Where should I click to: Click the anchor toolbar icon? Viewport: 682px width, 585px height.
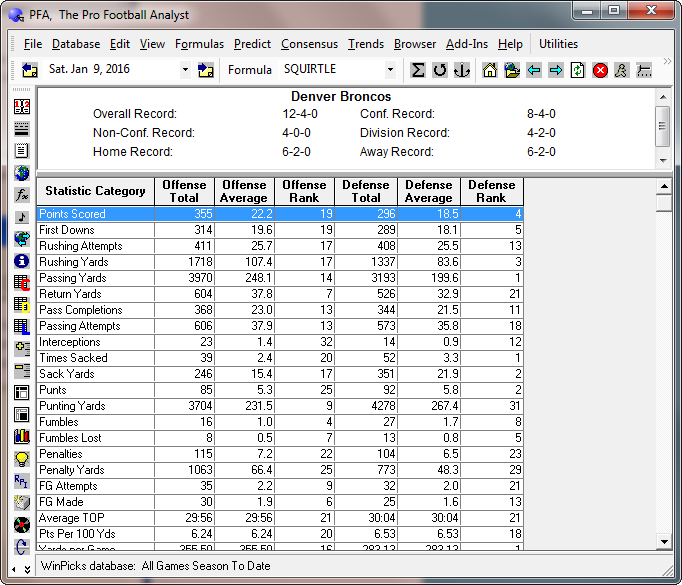pyautogui.click(x=462, y=70)
